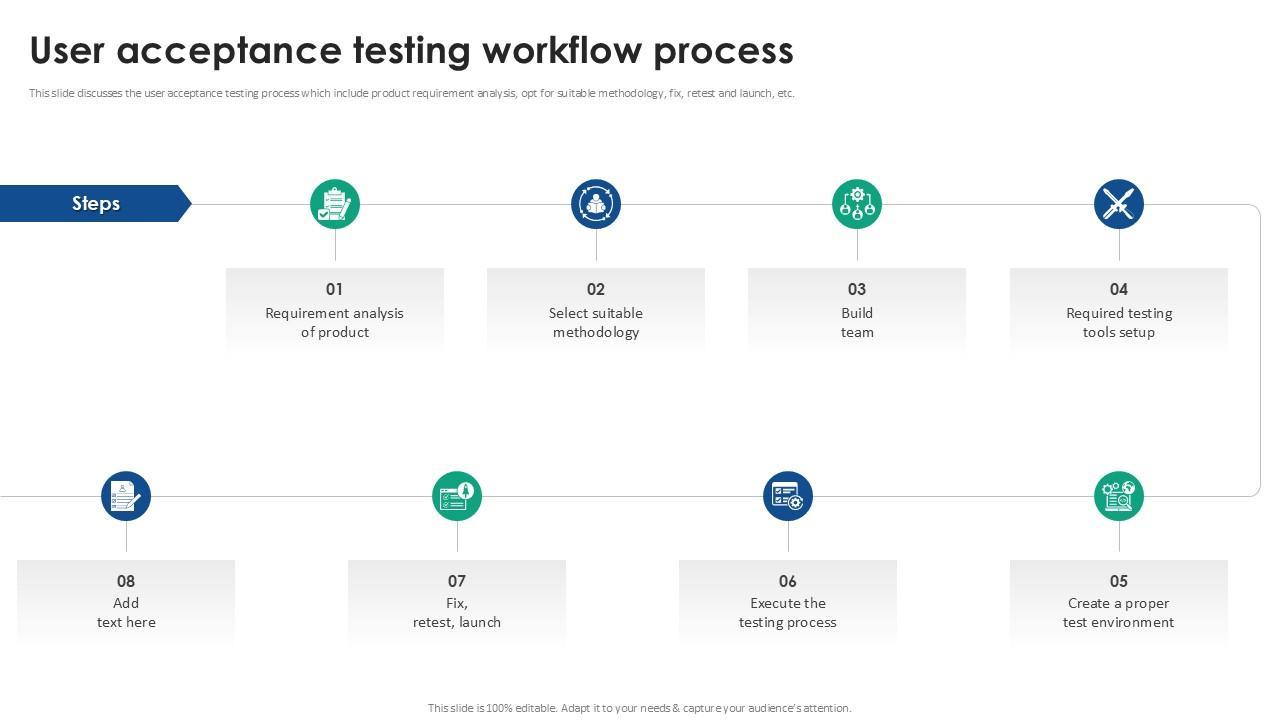Screen dimensions: 1280x720
Task: Select the slide title heading text
Action: [411, 50]
